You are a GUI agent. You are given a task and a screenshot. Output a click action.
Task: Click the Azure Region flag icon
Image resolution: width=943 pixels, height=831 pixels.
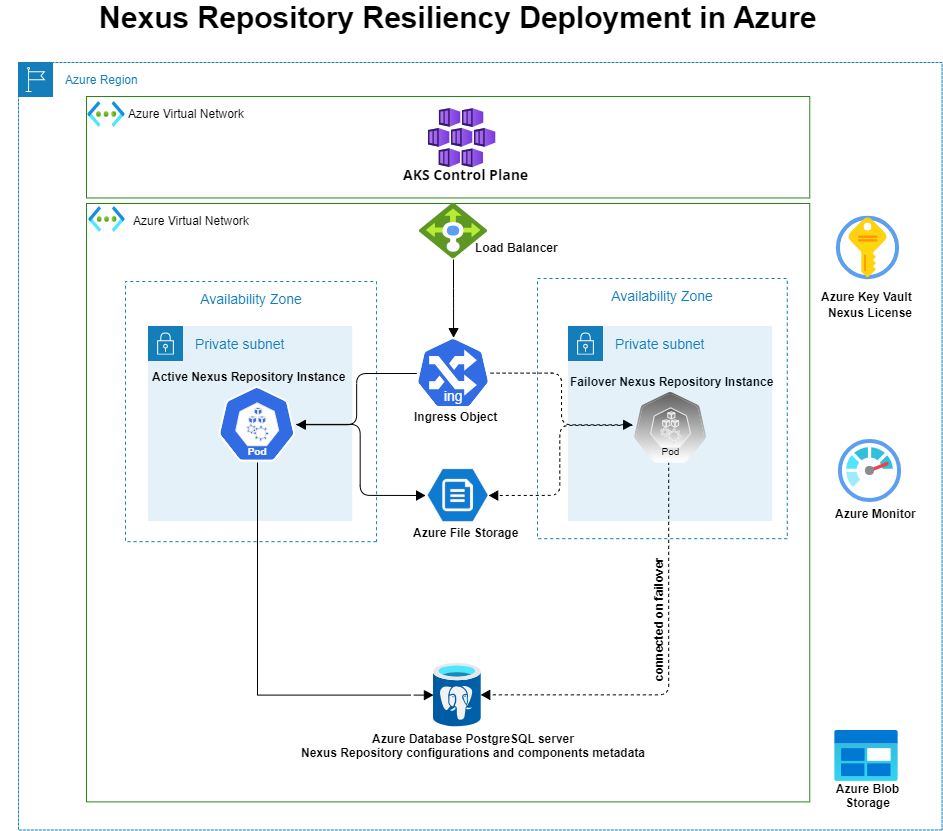click(x=35, y=79)
